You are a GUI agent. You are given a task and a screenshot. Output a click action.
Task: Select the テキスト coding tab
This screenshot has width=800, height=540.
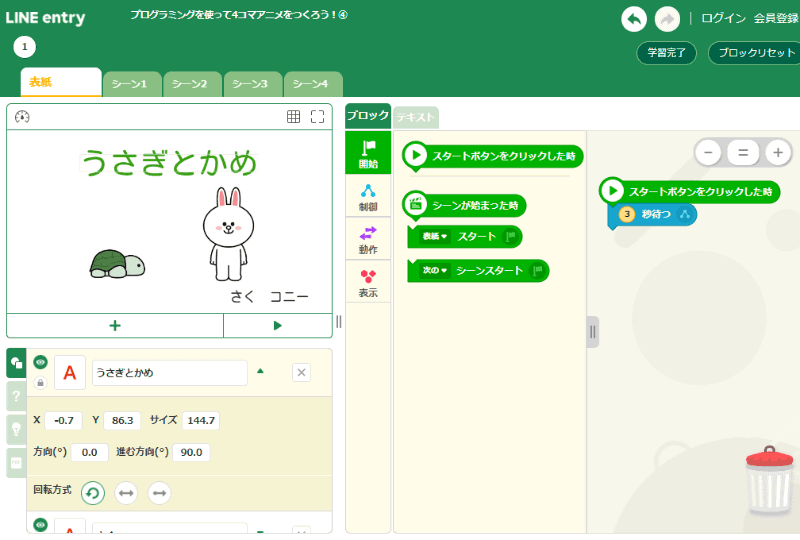[415, 117]
